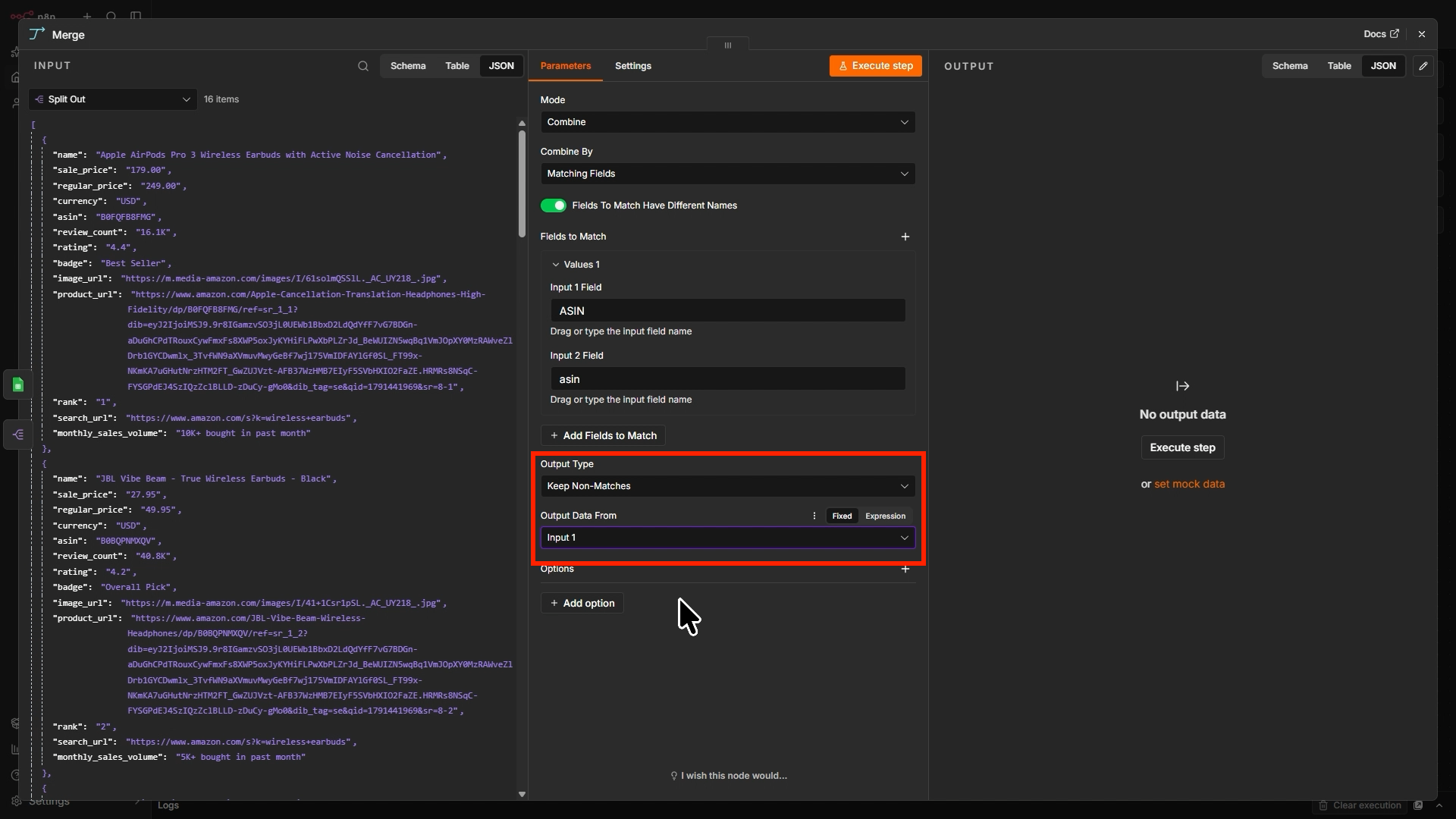Select the output JSON view

click(x=1383, y=66)
